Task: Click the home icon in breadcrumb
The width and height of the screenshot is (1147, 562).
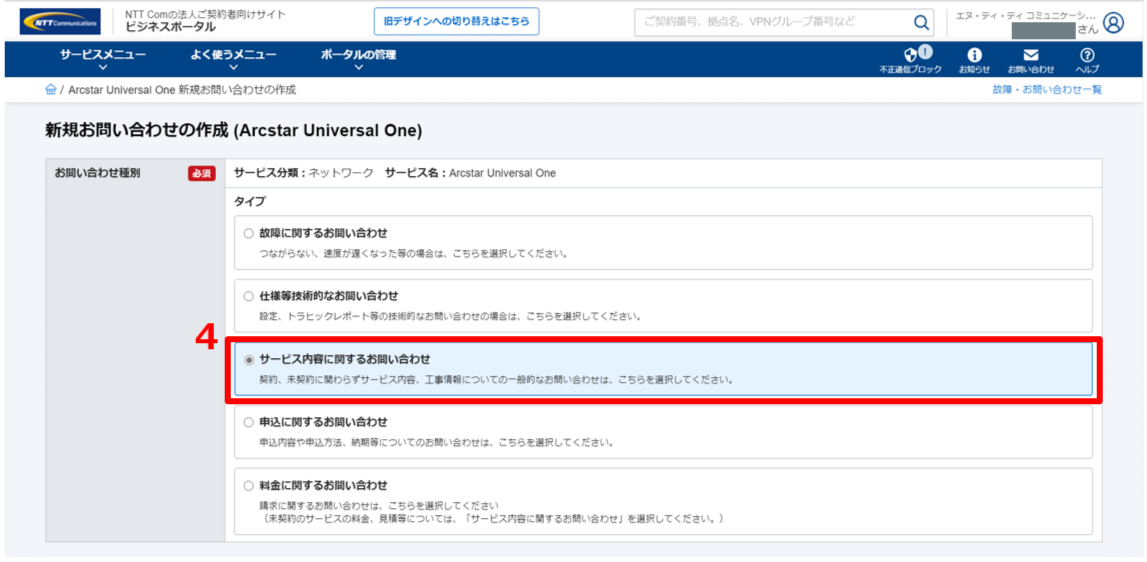Action: [51, 90]
